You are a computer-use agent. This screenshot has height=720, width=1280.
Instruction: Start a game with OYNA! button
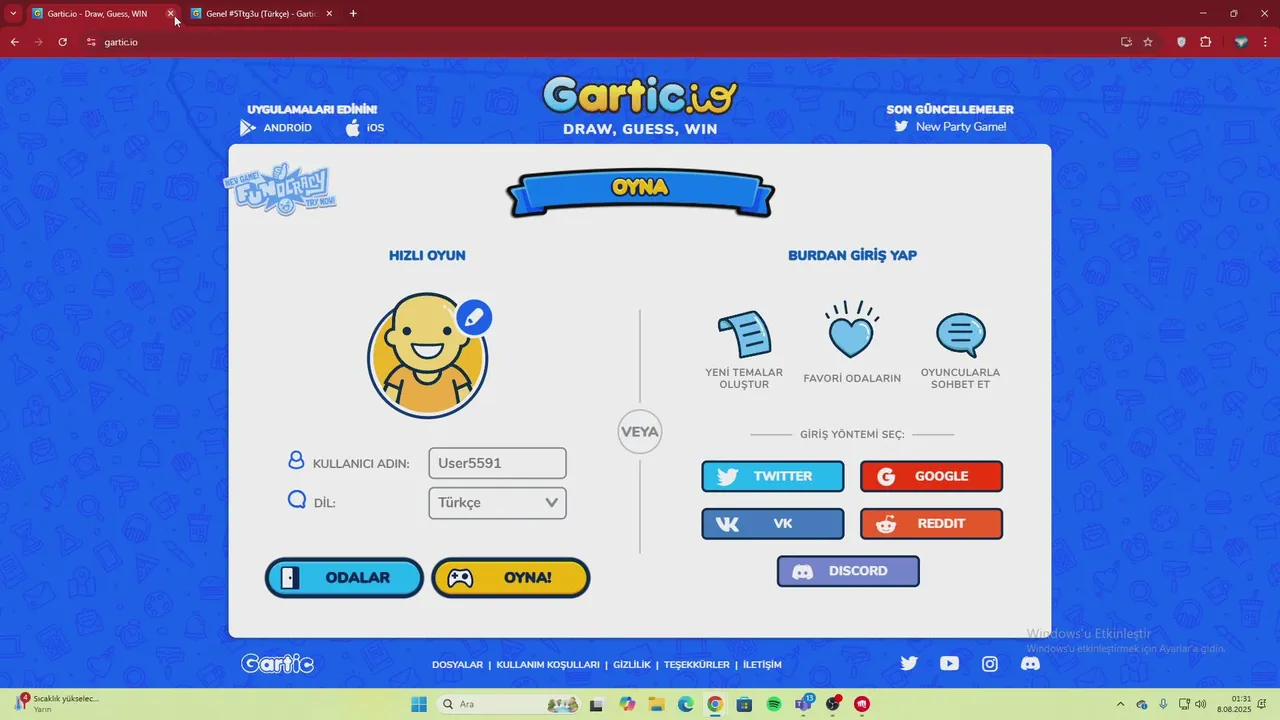tap(511, 578)
